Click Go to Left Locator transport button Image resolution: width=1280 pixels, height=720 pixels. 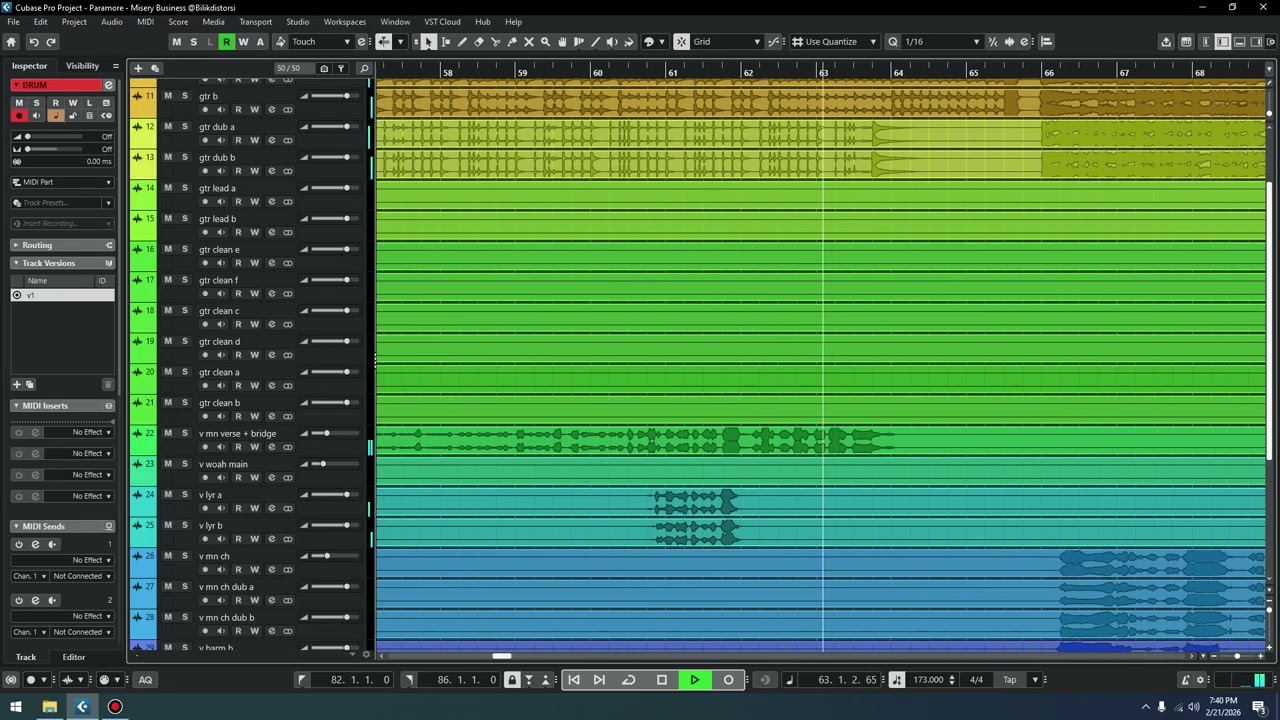click(x=574, y=680)
